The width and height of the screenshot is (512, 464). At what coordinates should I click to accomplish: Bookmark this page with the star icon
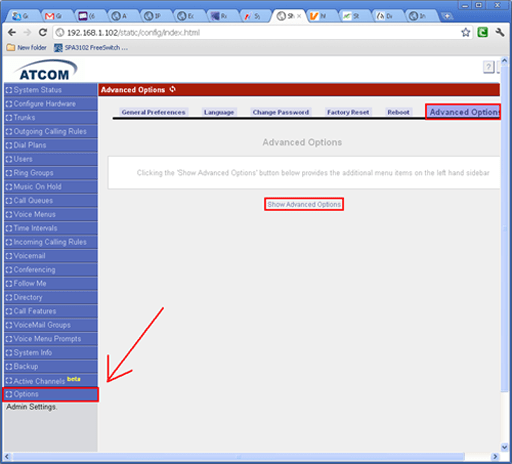[x=466, y=32]
